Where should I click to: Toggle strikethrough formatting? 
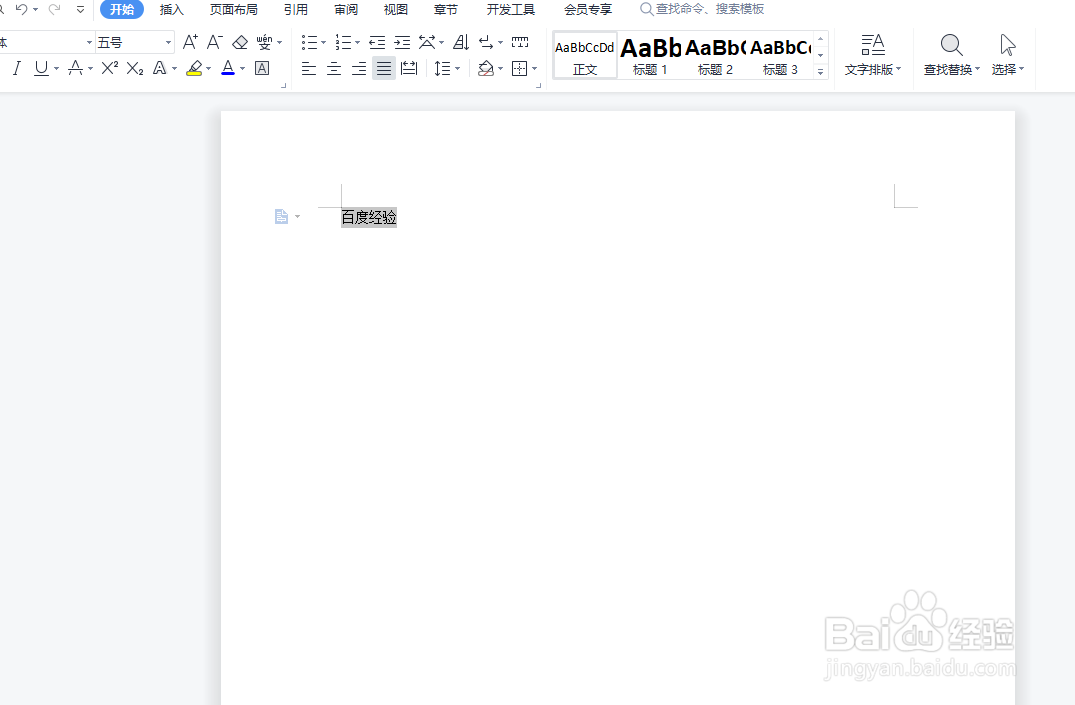point(75,68)
